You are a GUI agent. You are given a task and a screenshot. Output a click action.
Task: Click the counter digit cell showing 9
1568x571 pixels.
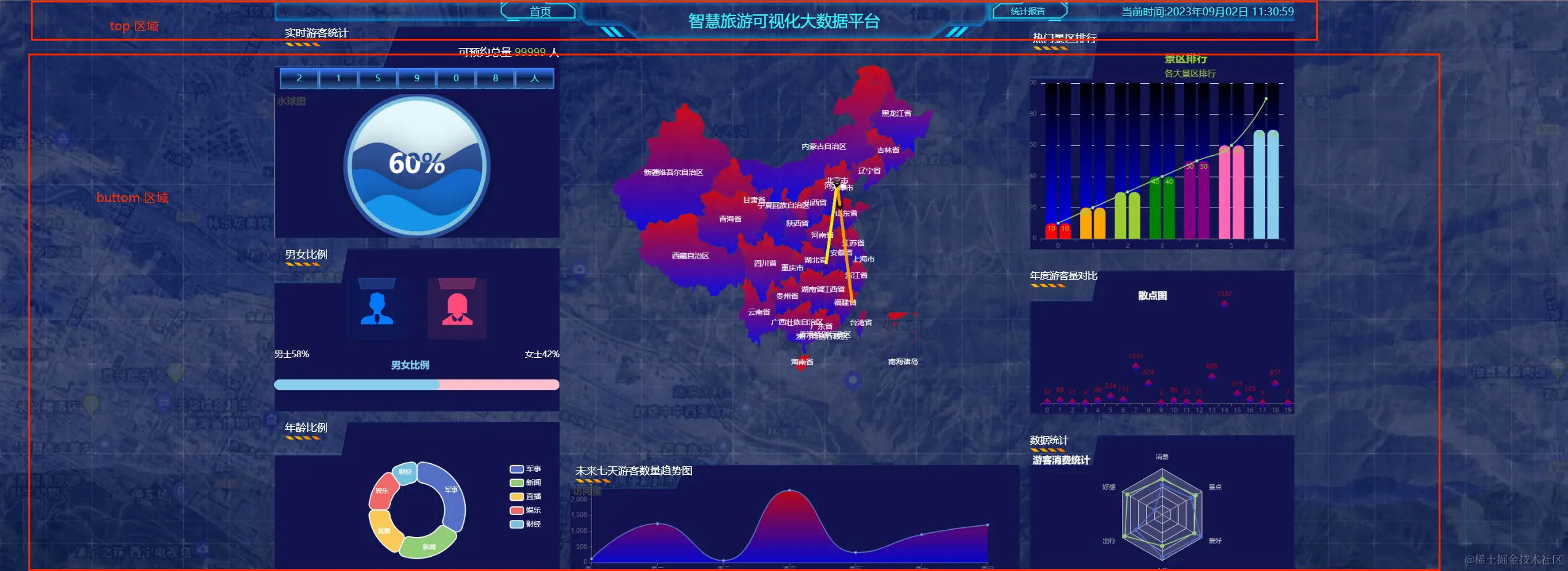pos(417,78)
